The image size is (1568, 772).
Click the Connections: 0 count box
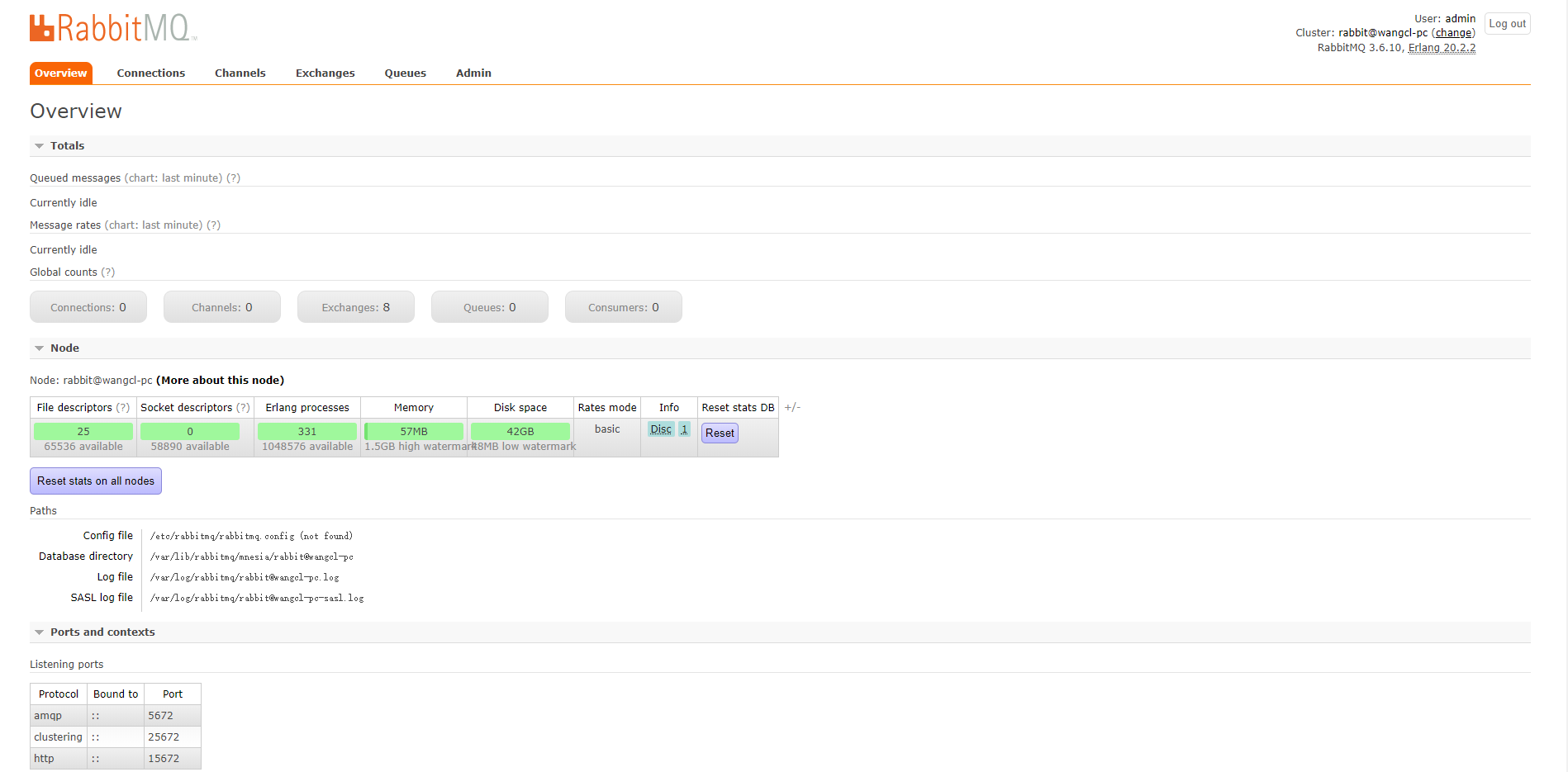point(88,307)
